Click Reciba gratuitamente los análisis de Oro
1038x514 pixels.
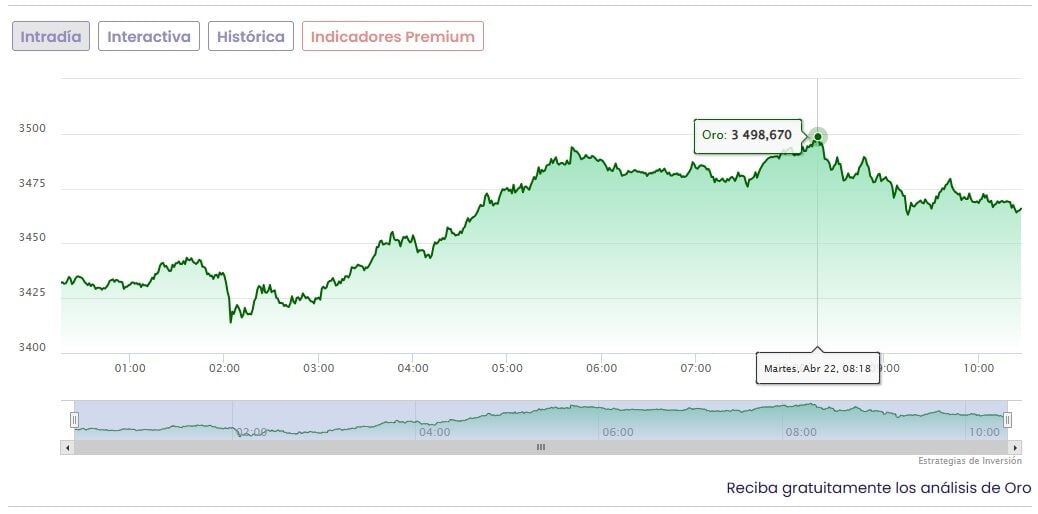click(878, 488)
